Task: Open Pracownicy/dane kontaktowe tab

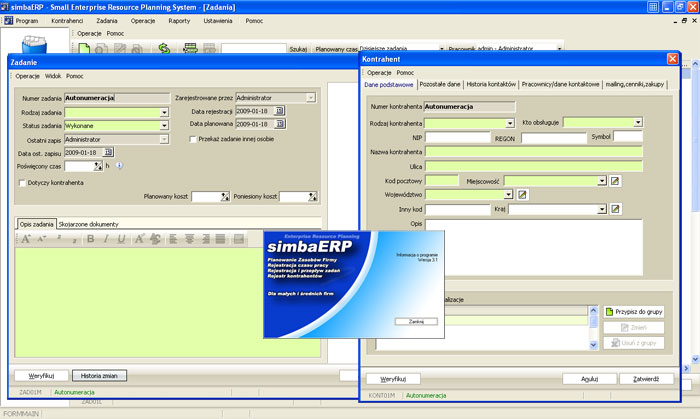Action: point(560,84)
